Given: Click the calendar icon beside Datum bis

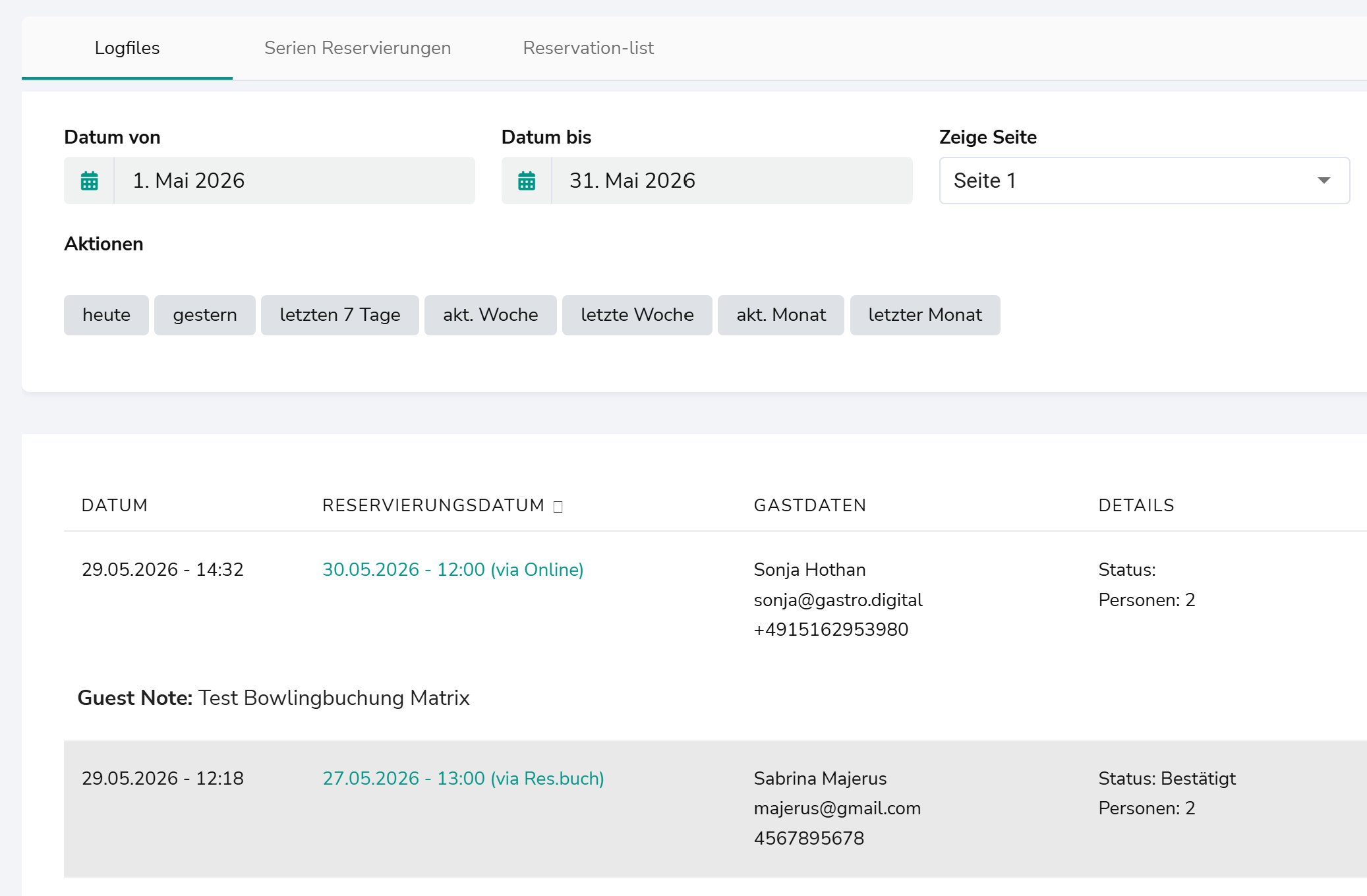Looking at the screenshot, I should [x=527, y=181].
